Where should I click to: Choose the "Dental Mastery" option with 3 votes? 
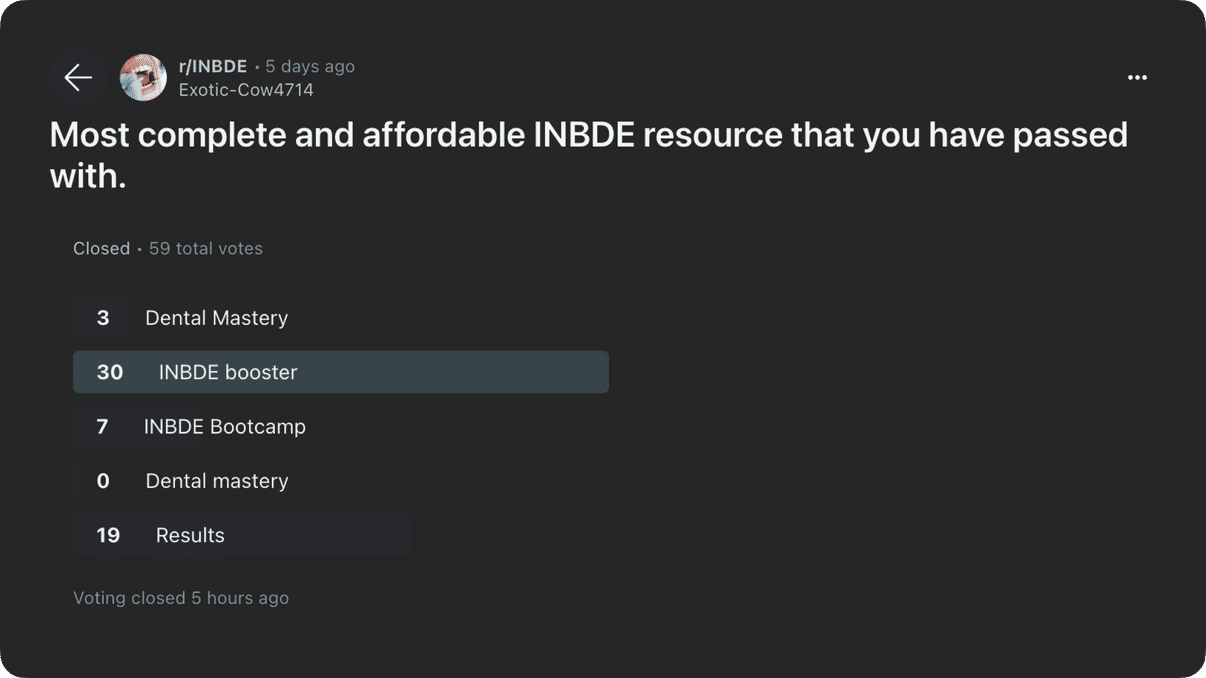click(x=216, y=318)
